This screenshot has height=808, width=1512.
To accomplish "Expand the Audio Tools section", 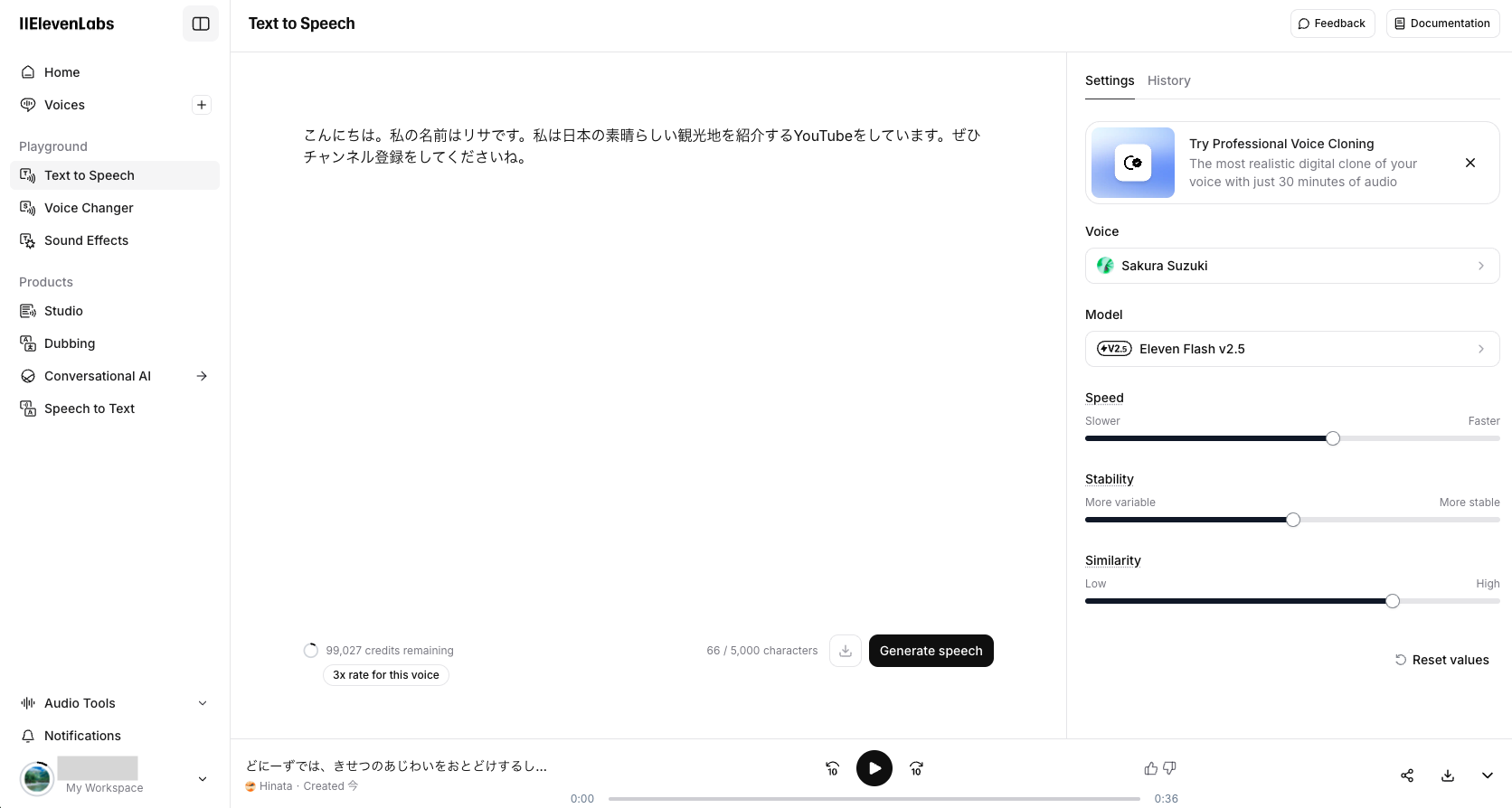I will click(x=115, y=703).
